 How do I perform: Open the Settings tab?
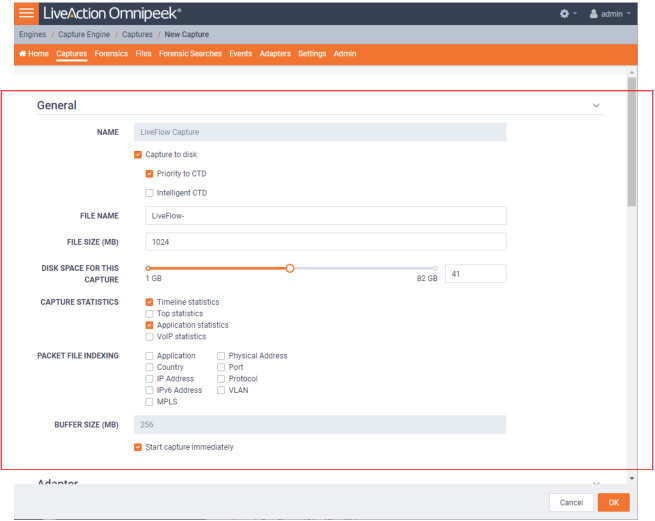(312, 53)
